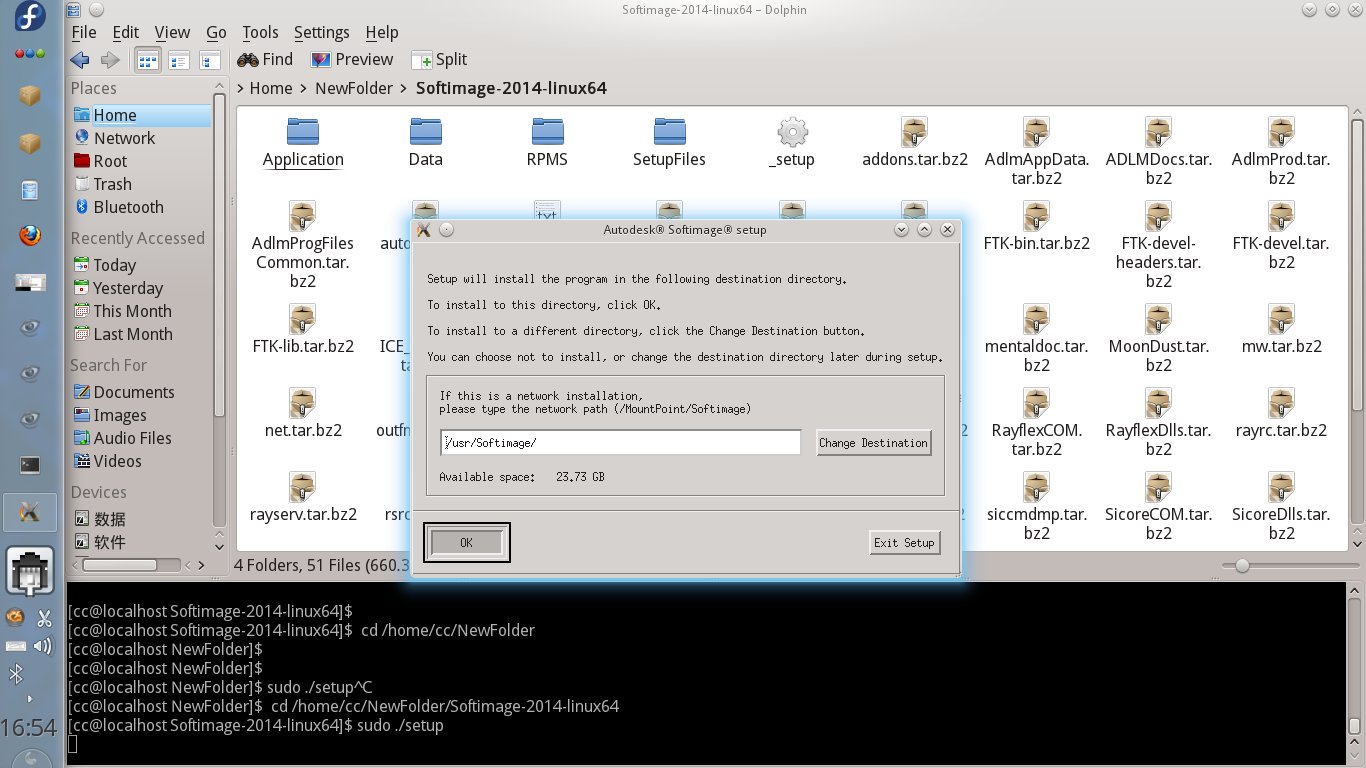Click Exit Setup button
The height and width of the screenshot is (768, 1366).
click(x=904, y=542)
